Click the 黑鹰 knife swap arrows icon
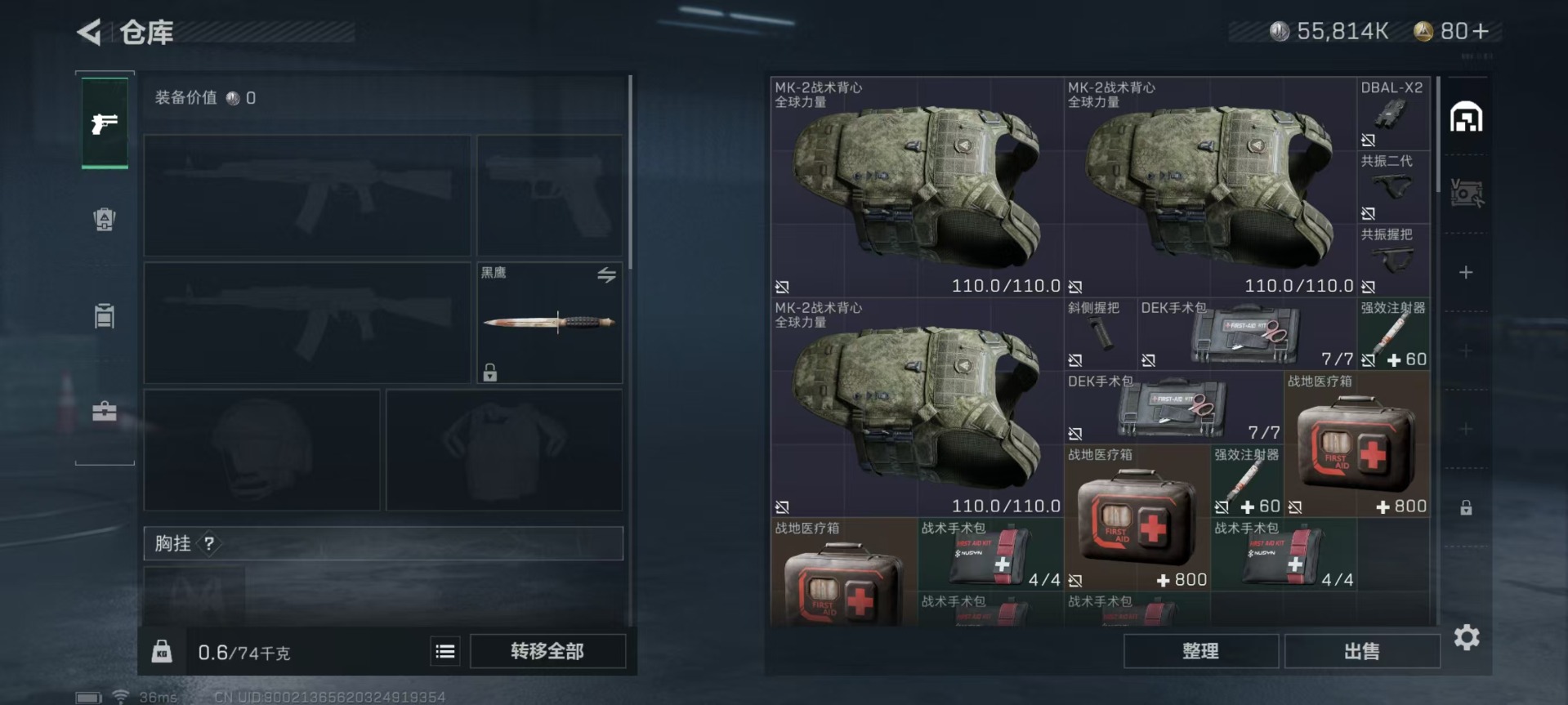1568x705 pixels. pyautogui.click(x=606, y=275)
